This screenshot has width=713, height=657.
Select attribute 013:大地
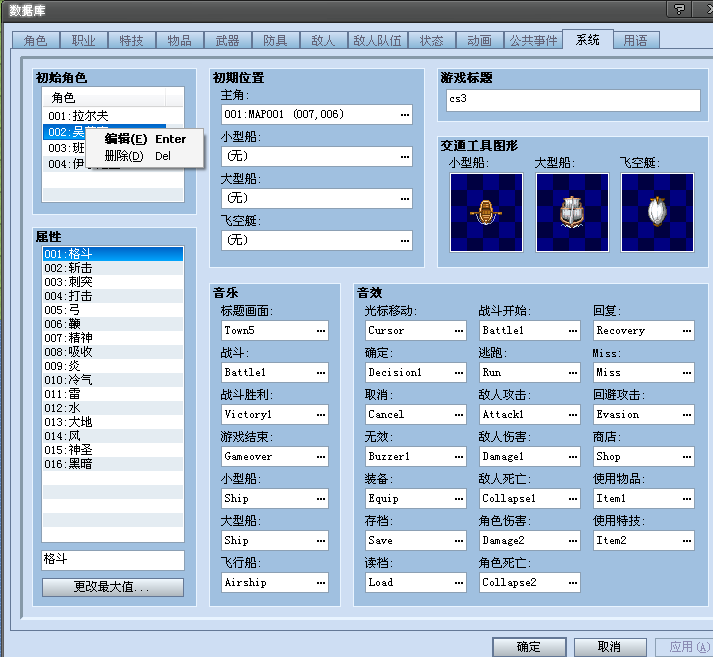click(x=113, y=421)
